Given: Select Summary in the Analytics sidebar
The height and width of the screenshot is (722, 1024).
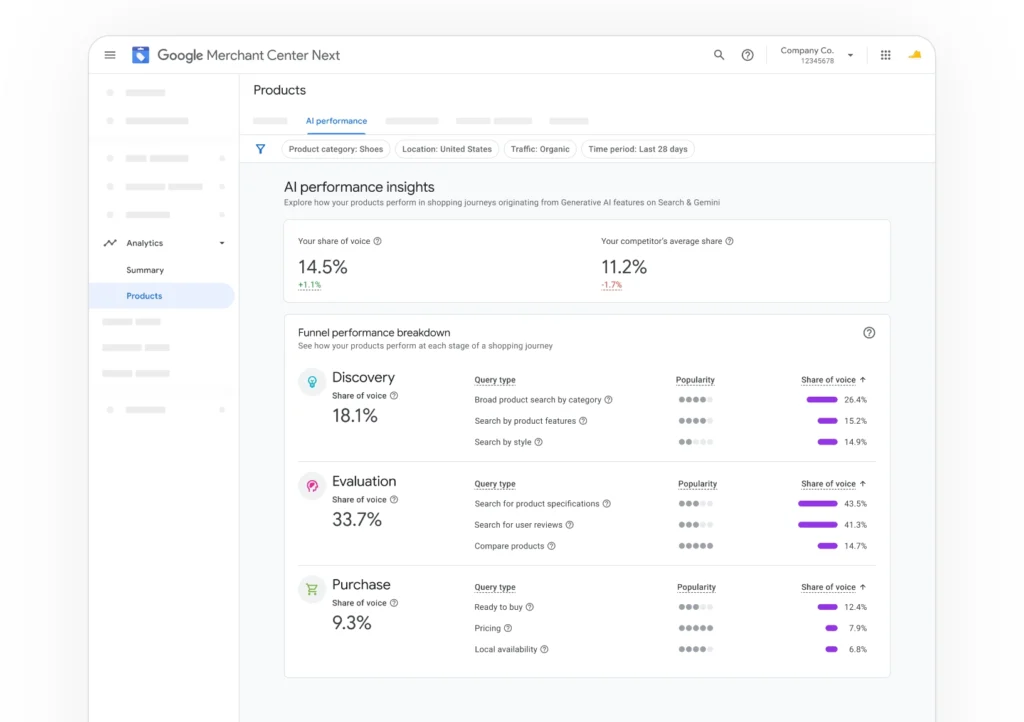Looking at the screenshot, I should click(x=145, y=270).
